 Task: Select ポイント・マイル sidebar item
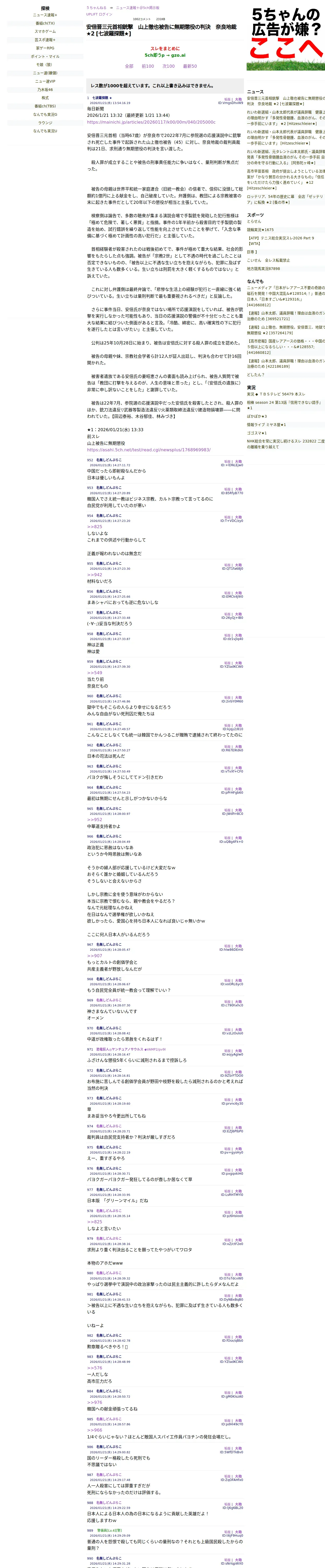pyautogui.click(x=45, y=57)
